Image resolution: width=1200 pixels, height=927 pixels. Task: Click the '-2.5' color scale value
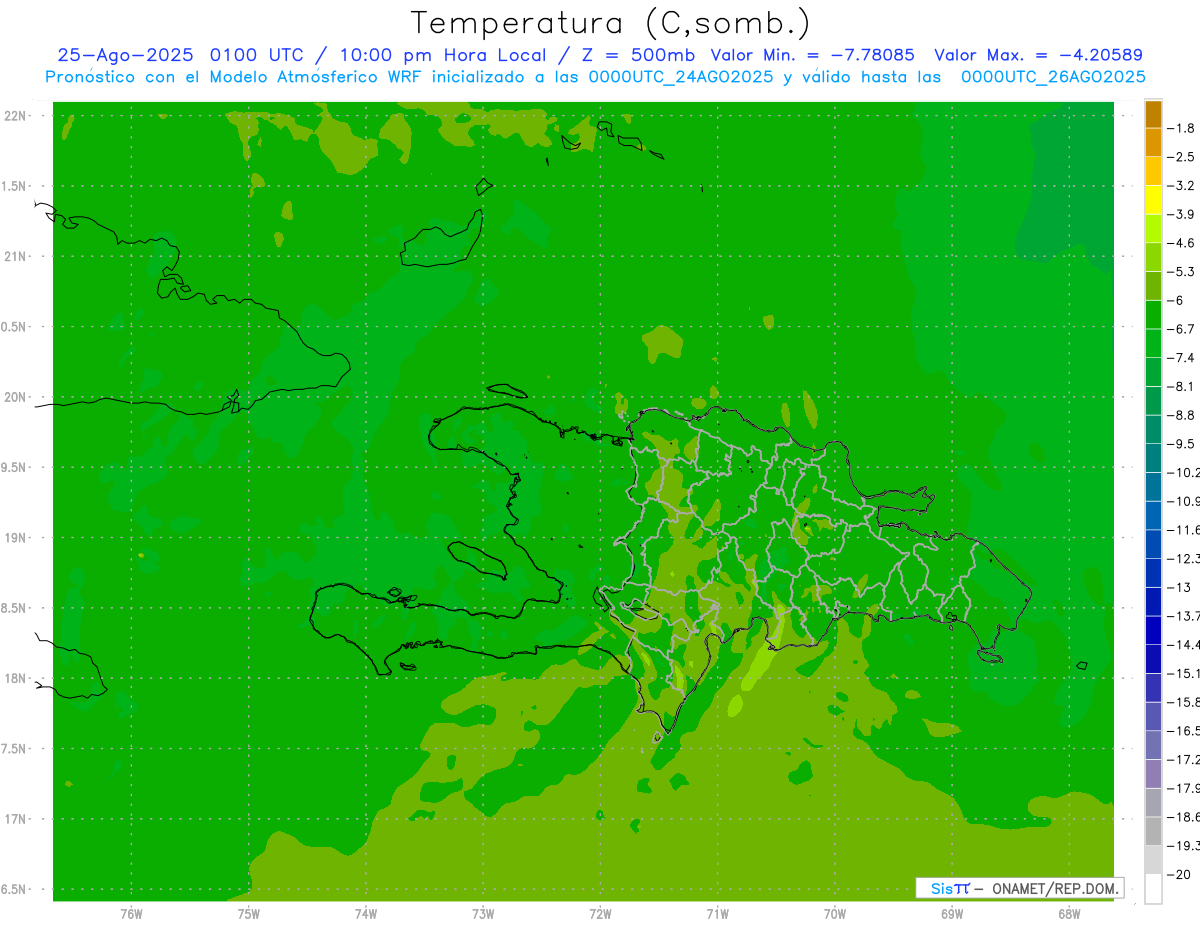(1181, 157)
